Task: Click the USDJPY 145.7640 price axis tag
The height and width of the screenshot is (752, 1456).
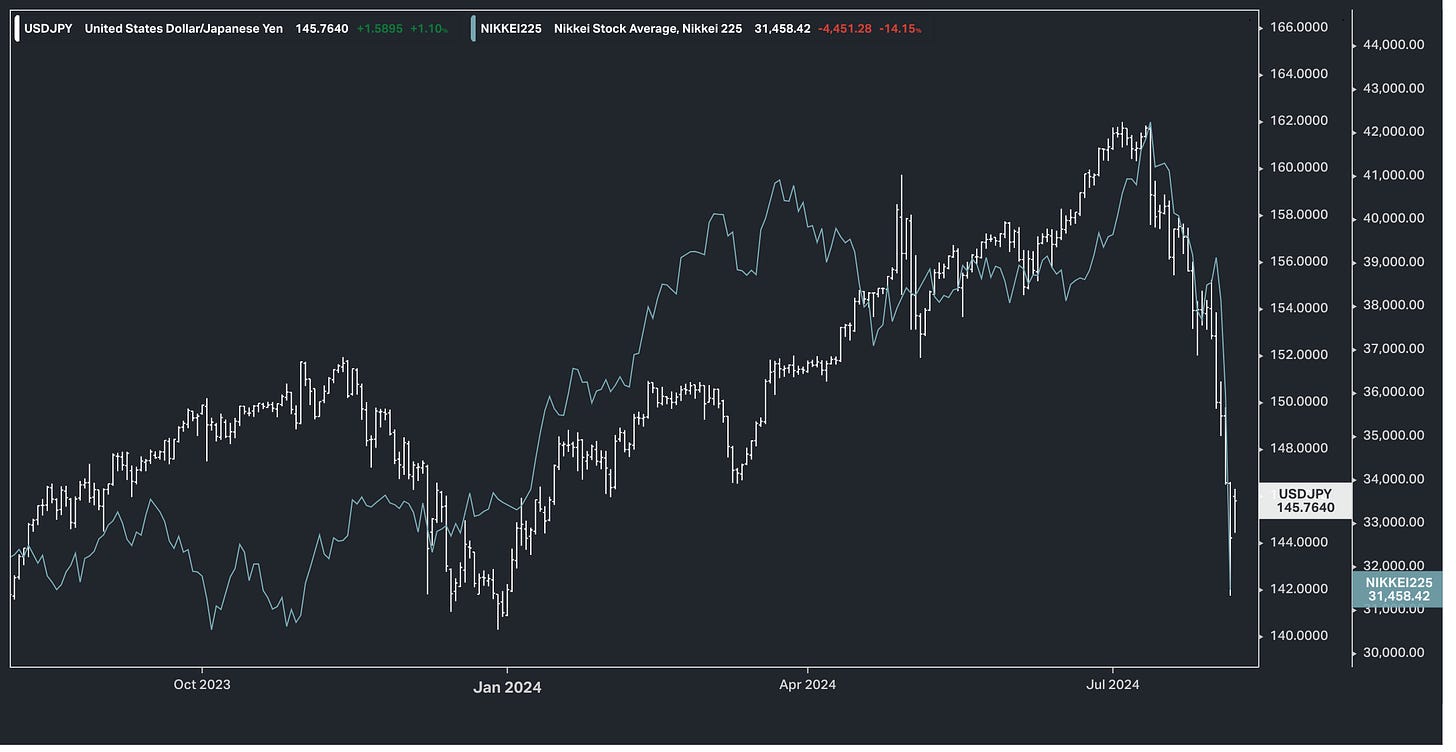Action: coord(1305,501)
